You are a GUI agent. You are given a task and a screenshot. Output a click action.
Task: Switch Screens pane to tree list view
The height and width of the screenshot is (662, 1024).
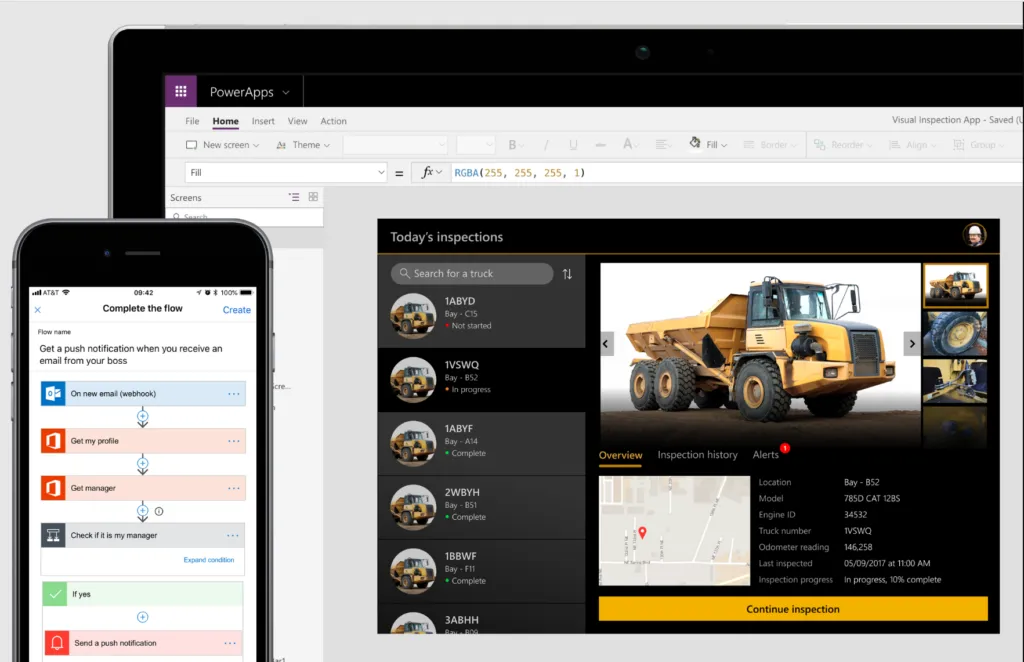pos(295,197)
